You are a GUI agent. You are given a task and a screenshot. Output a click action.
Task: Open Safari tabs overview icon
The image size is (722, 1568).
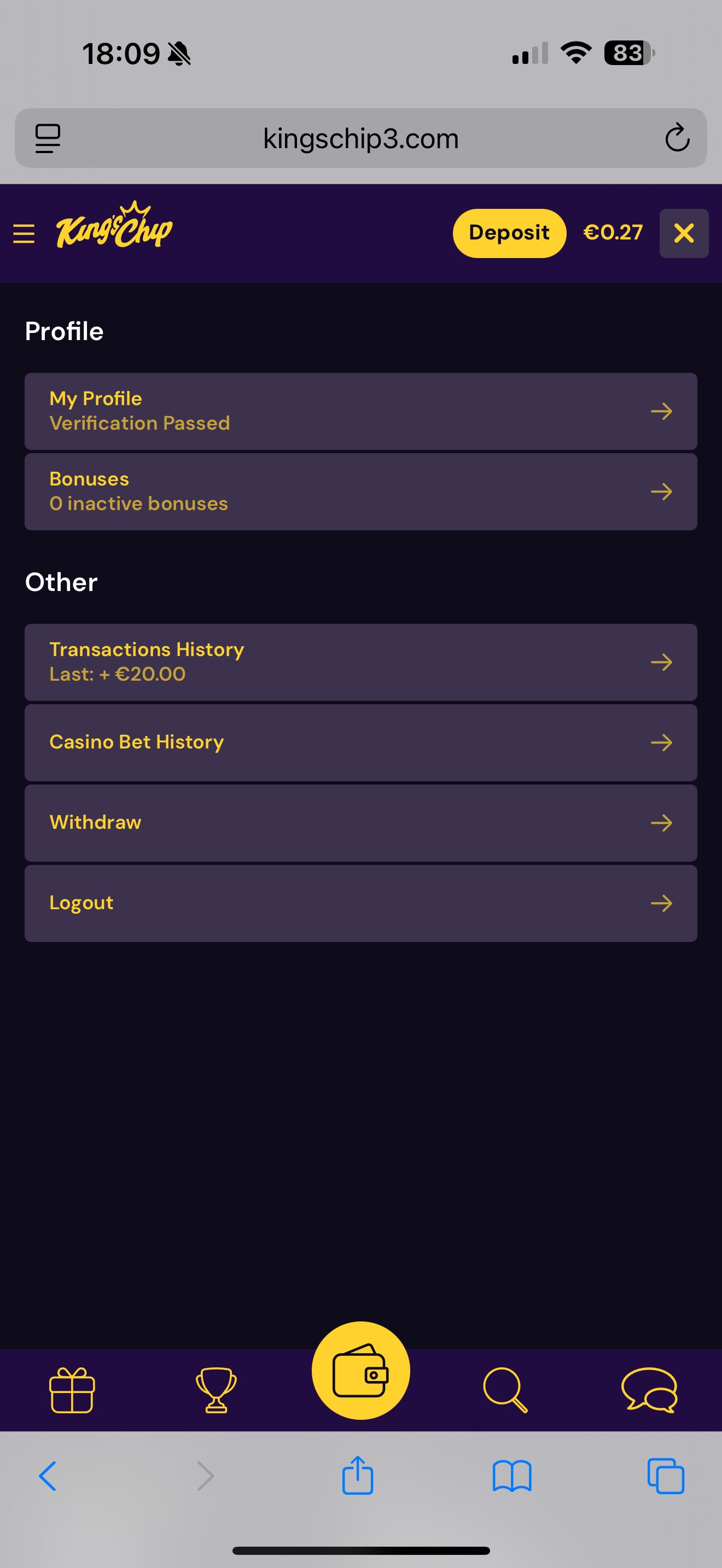click(665, 1476)
